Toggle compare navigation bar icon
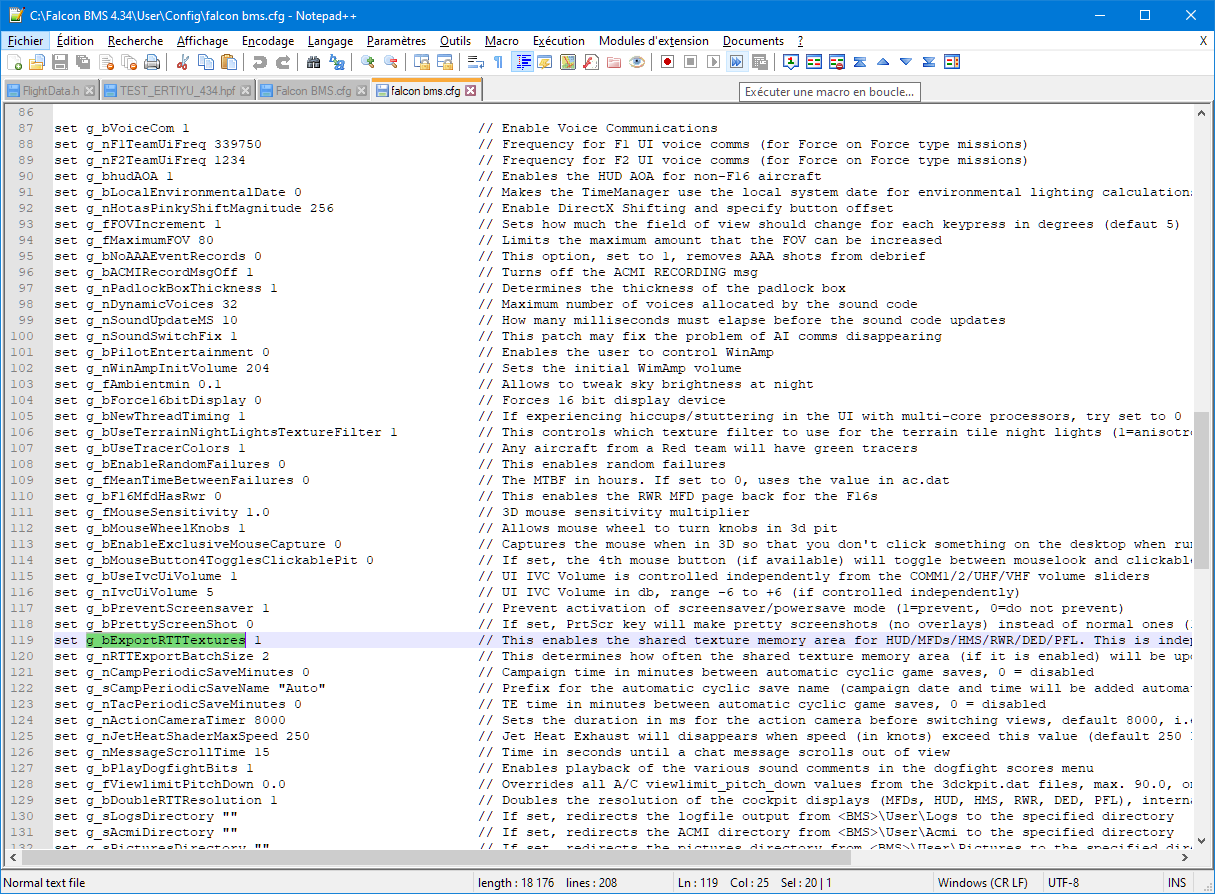 pos(952,62)
